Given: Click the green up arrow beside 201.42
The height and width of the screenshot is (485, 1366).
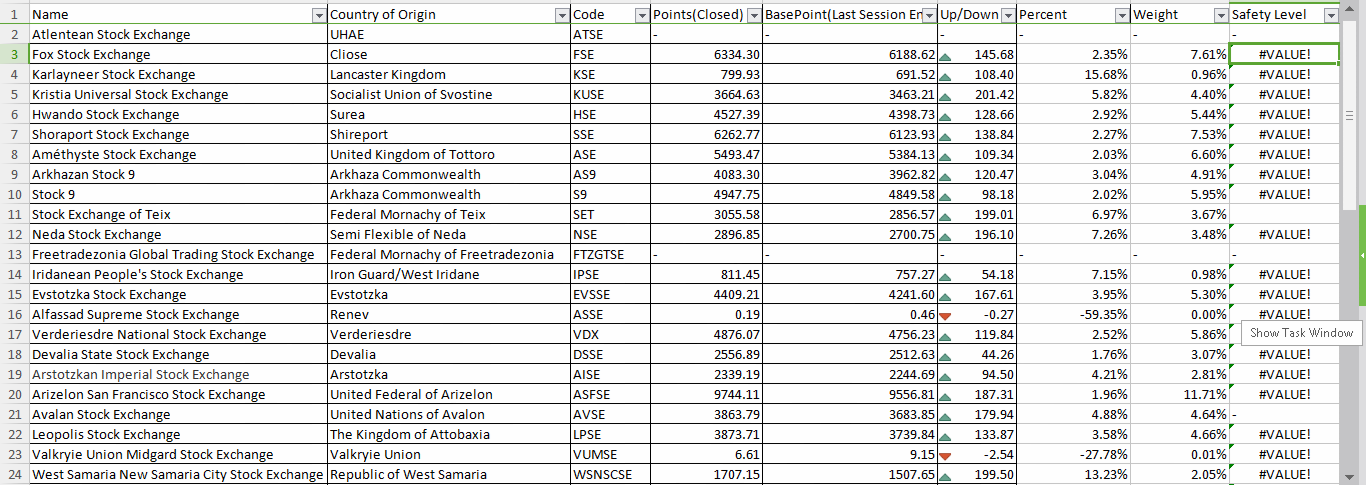Looking at the screenshot, I should pyautogui.click(x=945, y=95).
